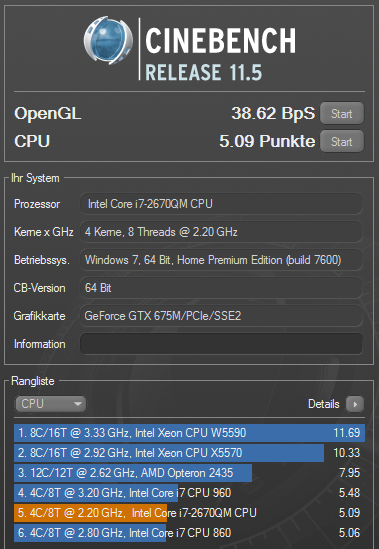Click the Information text field

click(221, 344)
